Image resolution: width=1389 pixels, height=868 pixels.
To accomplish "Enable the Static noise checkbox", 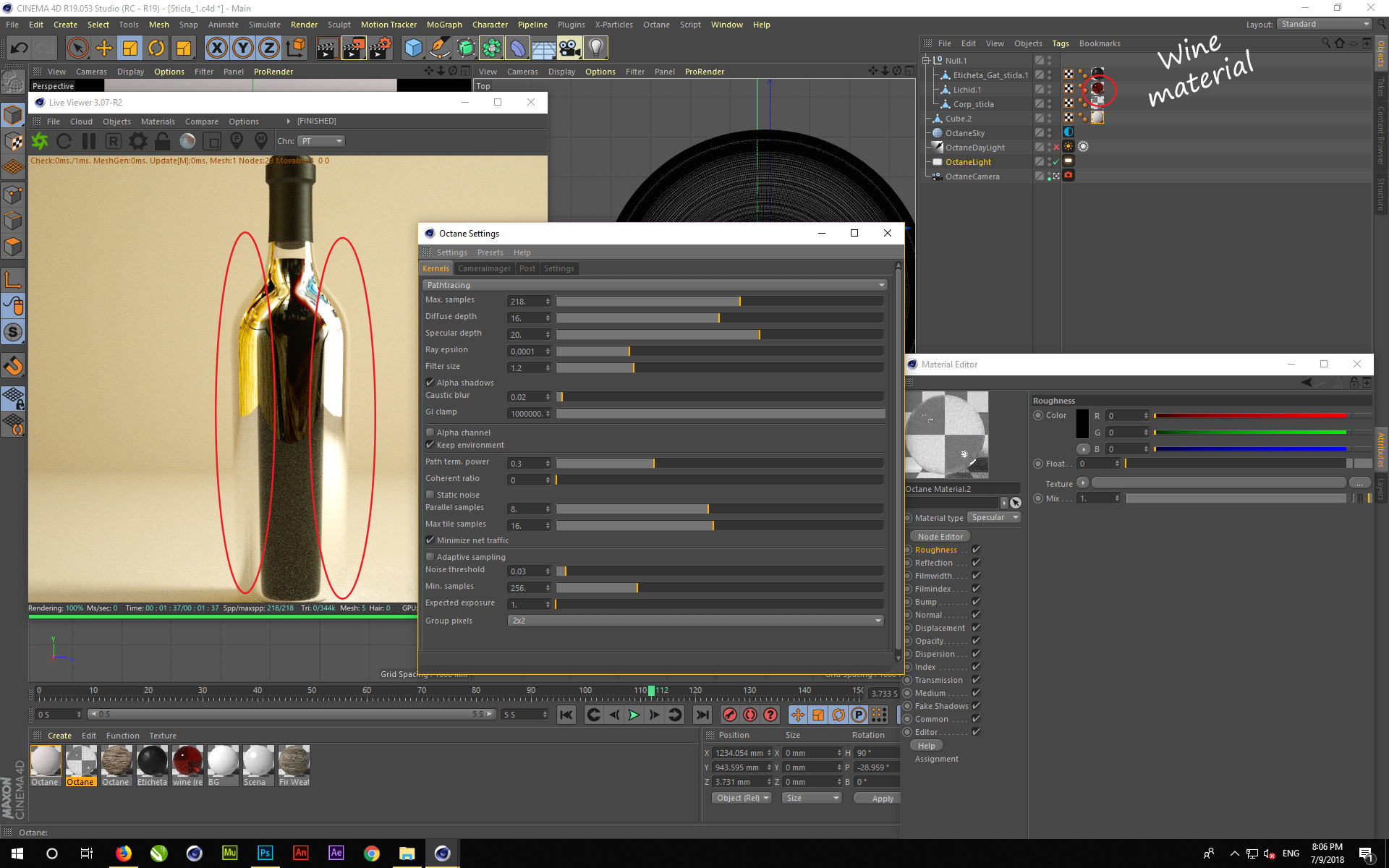I will pyautogui.click(x=430, y=495).
